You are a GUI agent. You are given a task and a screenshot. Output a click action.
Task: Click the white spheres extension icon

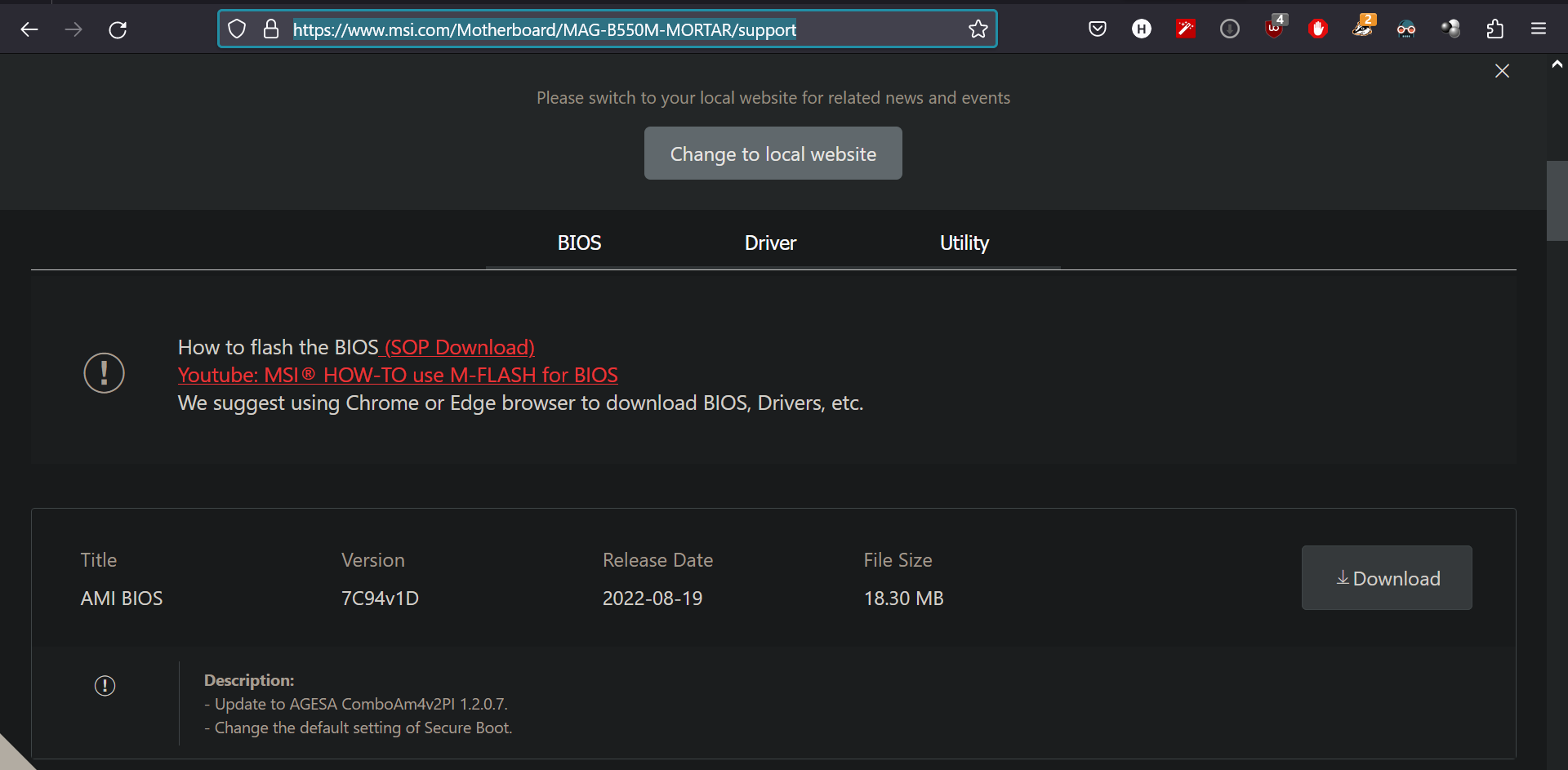(x=1450, y=29)
